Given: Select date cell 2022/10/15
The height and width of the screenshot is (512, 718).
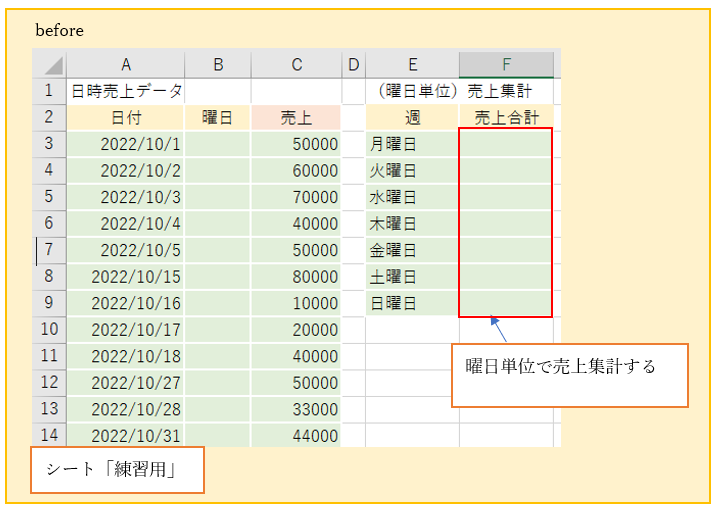Looking at the screenshot, I should (126, 276).
